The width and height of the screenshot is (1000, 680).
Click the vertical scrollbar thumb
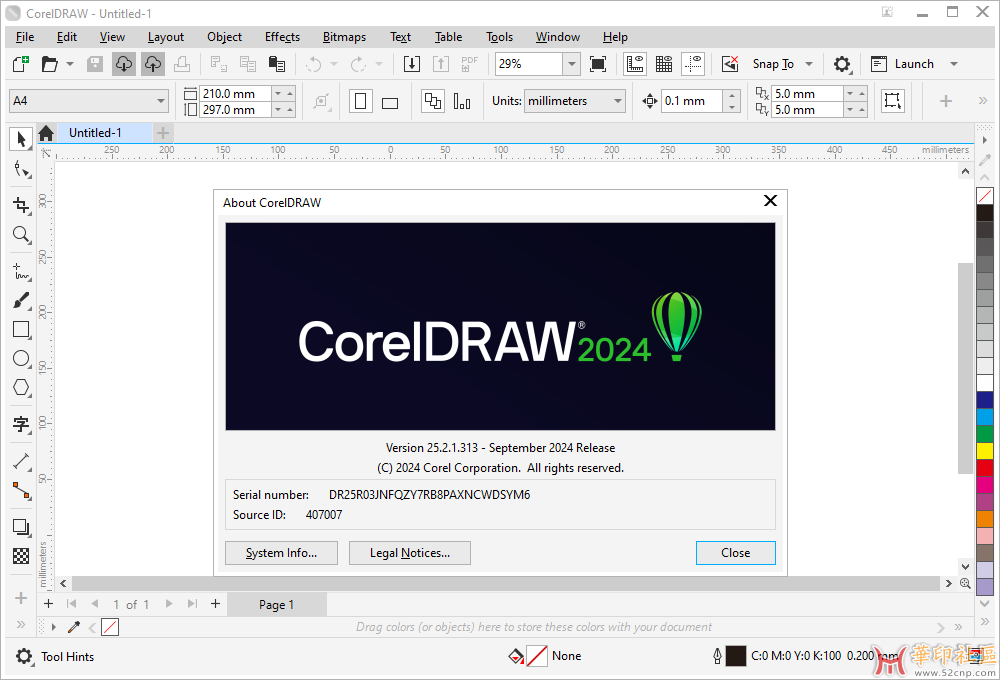click(965, 368)
